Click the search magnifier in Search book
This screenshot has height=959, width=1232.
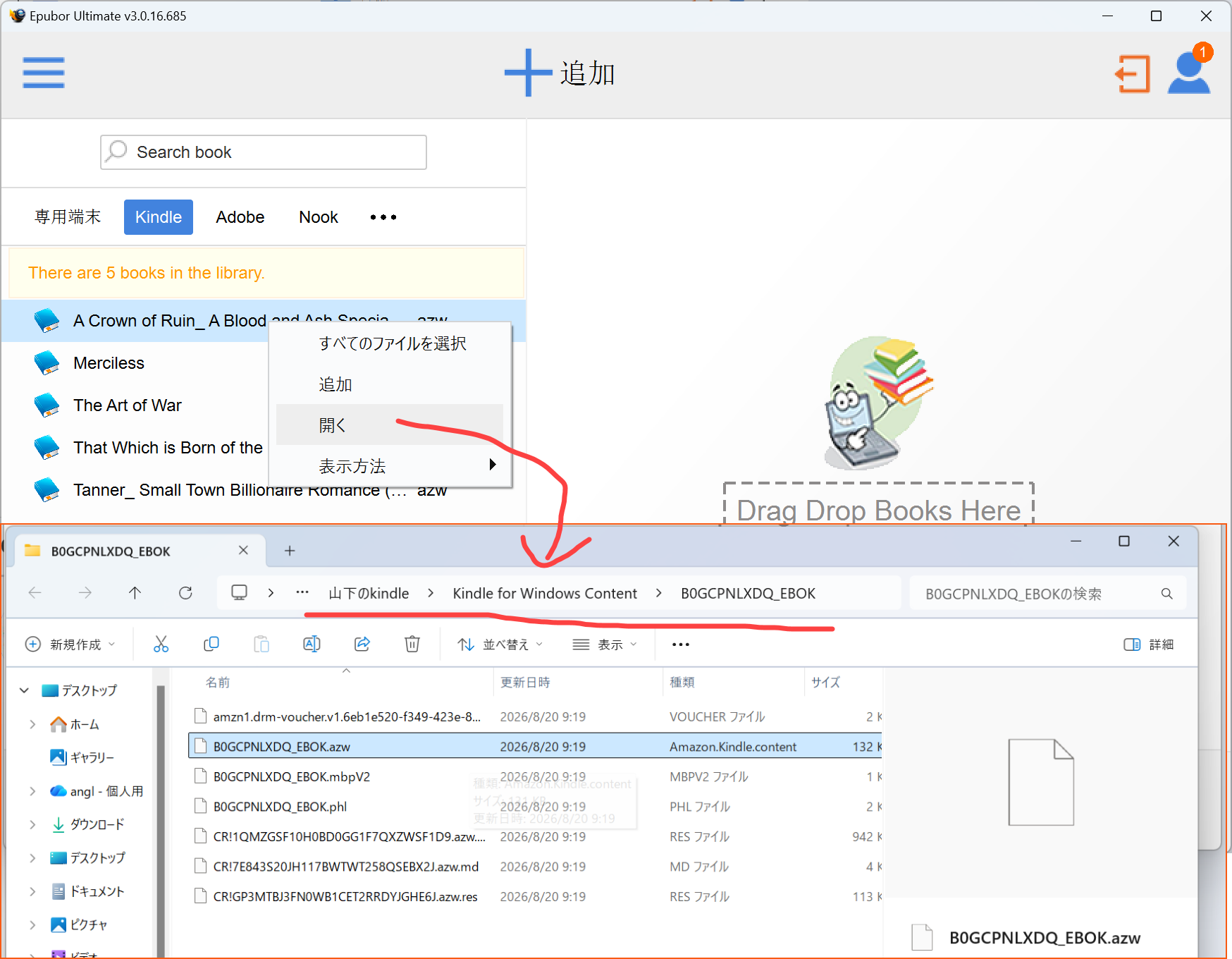[x=117, y=151]
